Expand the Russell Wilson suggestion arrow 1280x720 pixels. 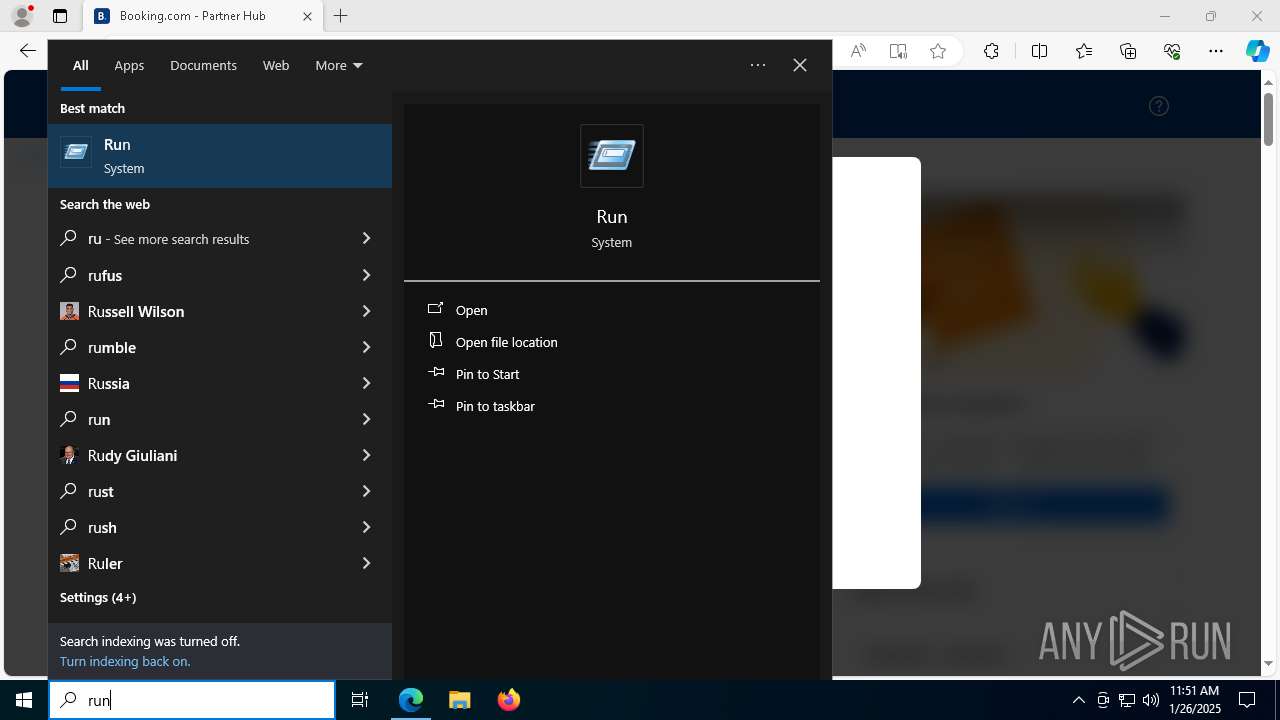[x=366, y=311]
